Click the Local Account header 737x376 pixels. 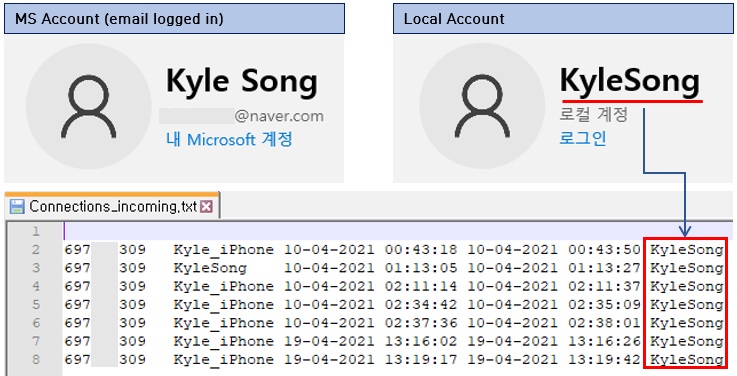tap(563, 19)
